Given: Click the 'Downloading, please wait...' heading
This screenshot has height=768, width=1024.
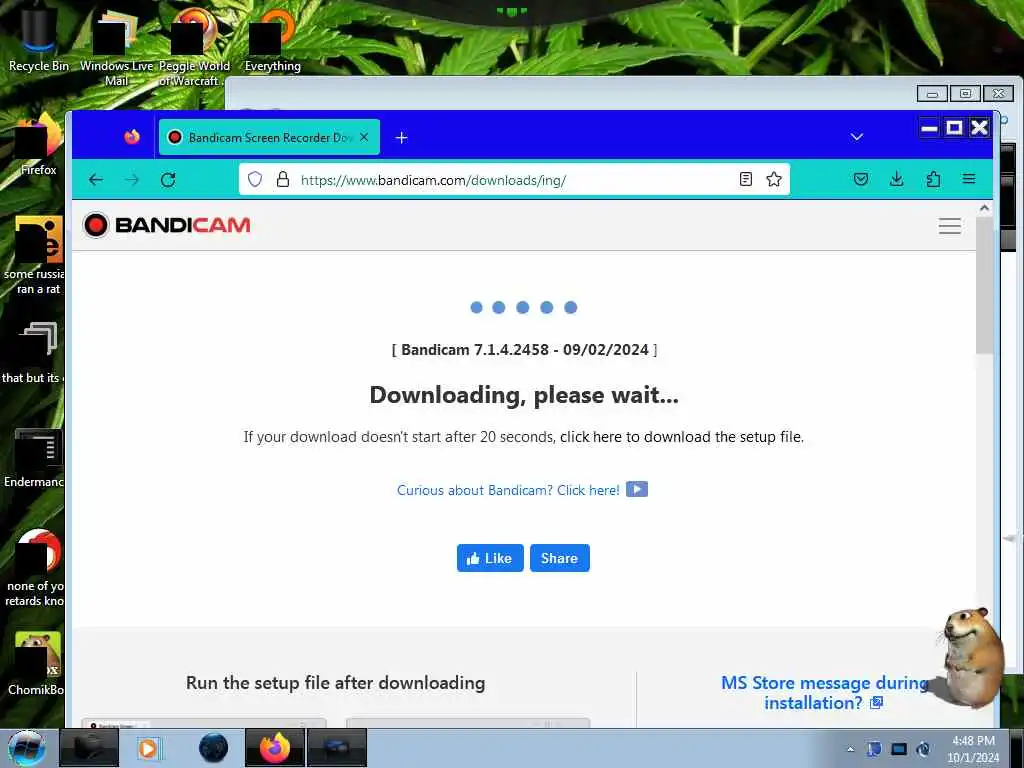Looking at the screenshot, I should point(524,395).
